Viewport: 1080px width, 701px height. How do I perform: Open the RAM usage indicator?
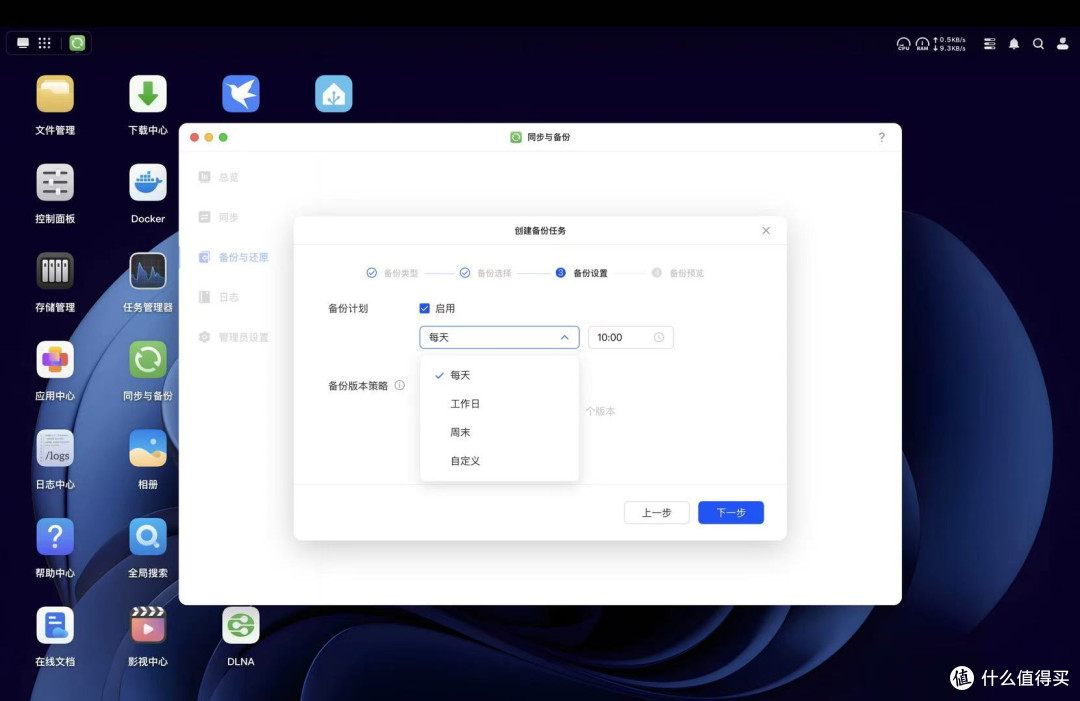pyautogui.click(x=922, y=44)
